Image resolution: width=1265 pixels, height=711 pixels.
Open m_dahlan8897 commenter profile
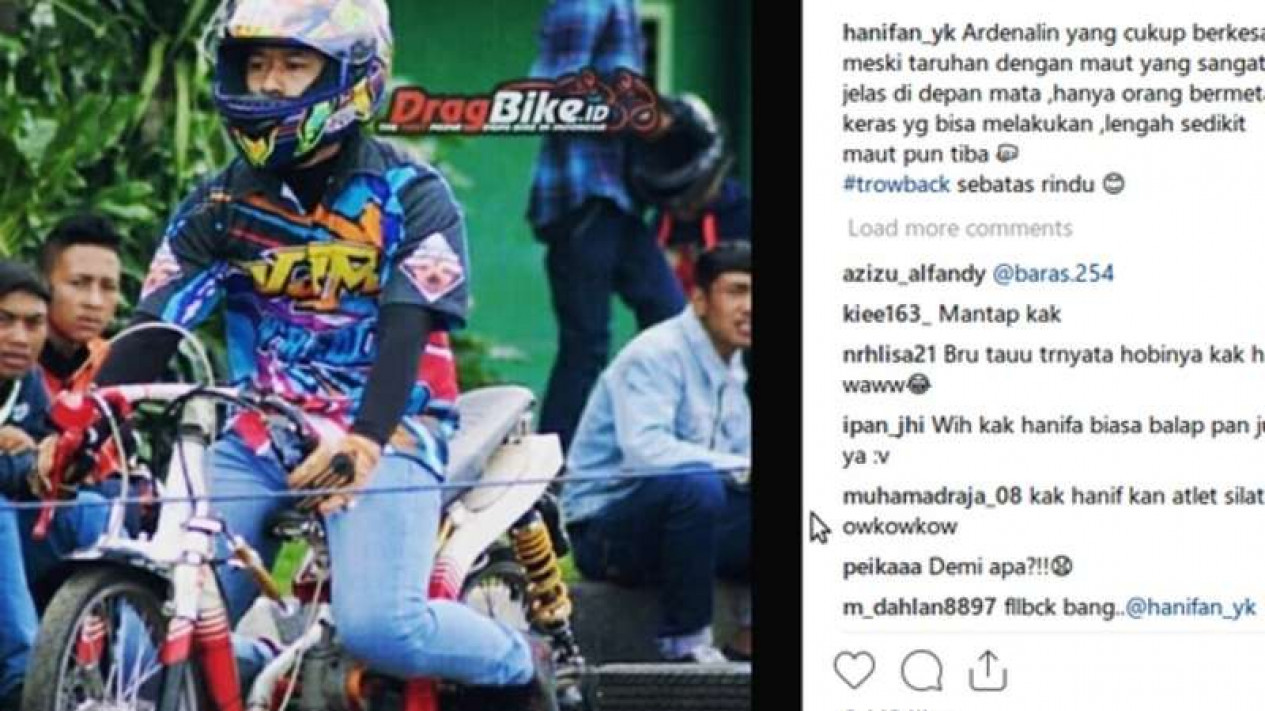919,608
